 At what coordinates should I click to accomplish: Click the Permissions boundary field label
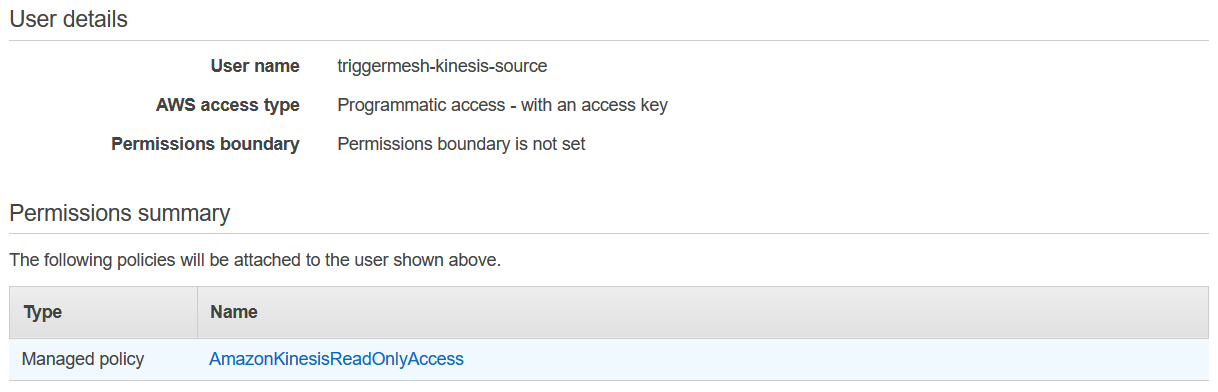(205, 144)
